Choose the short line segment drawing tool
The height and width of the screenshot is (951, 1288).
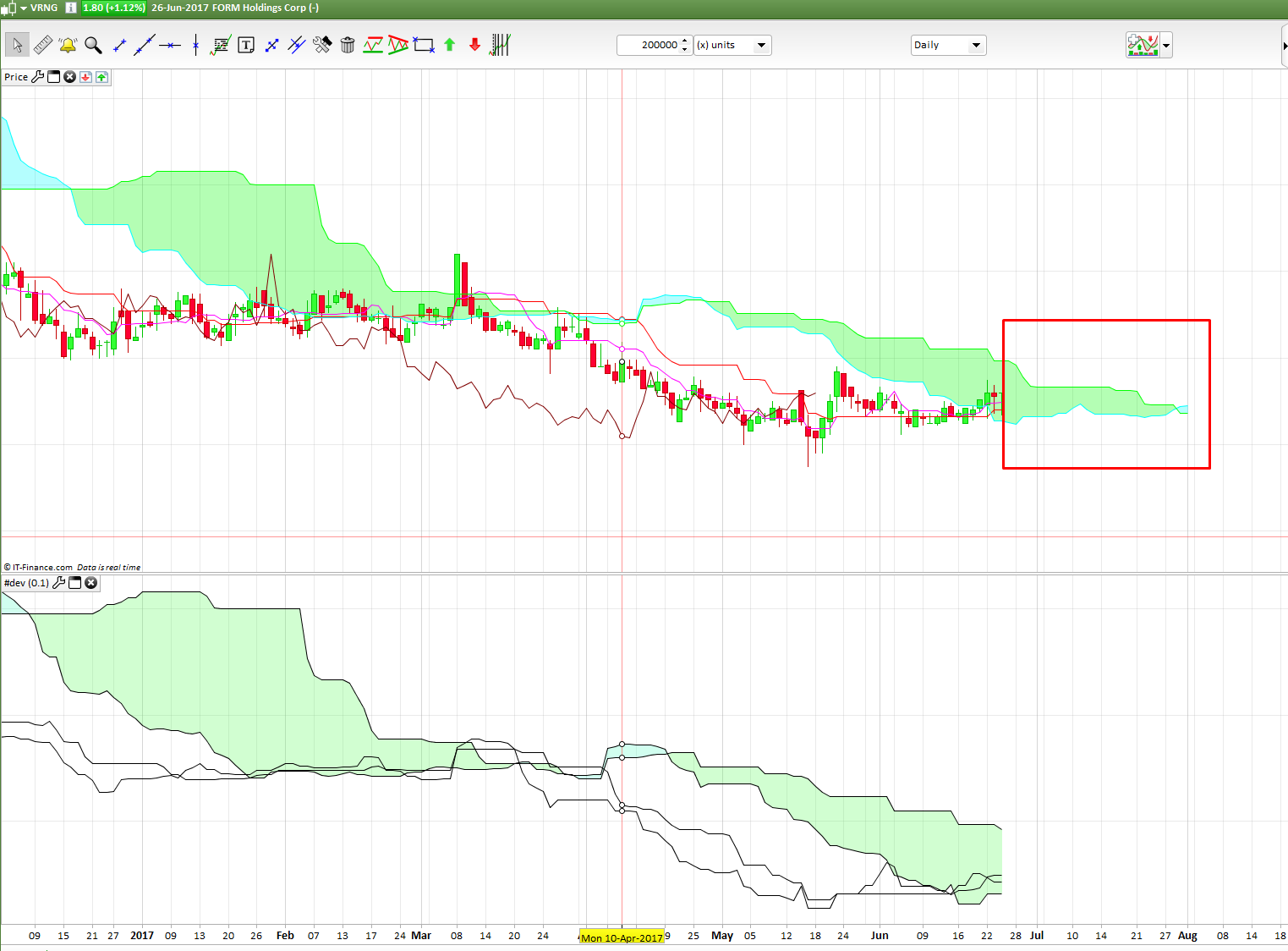pos(119,45)
